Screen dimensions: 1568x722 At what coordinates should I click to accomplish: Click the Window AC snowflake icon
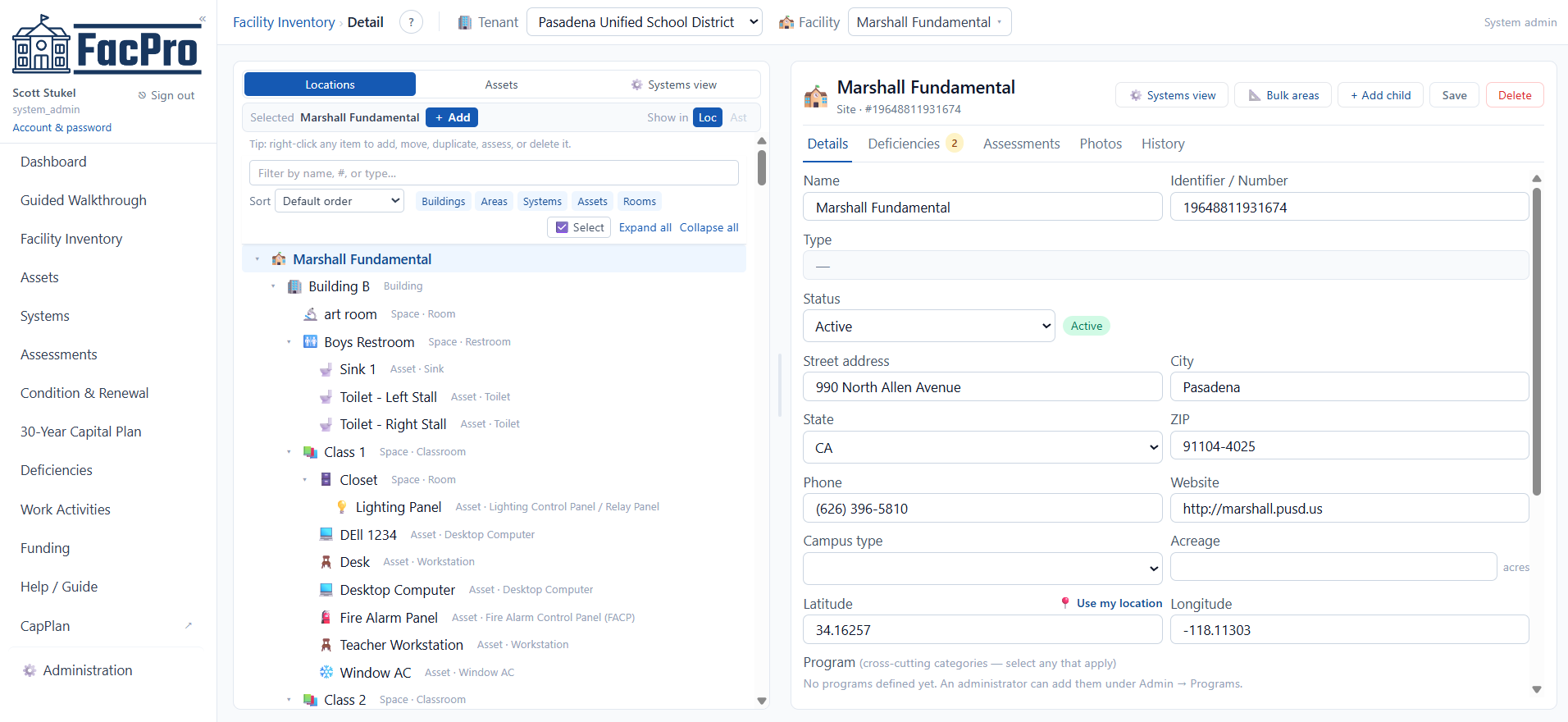[326, 672]
